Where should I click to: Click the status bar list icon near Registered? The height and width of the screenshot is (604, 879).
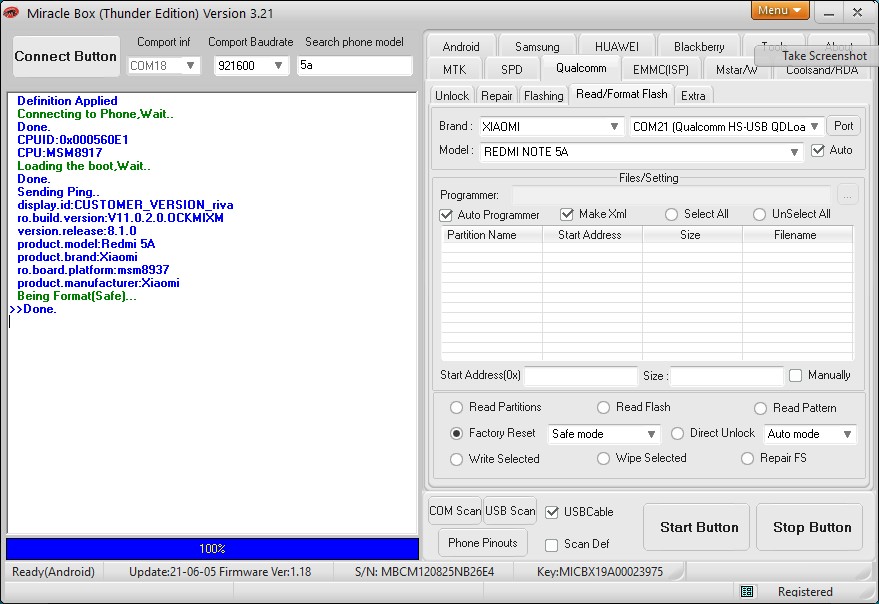[x=747, y=591]
